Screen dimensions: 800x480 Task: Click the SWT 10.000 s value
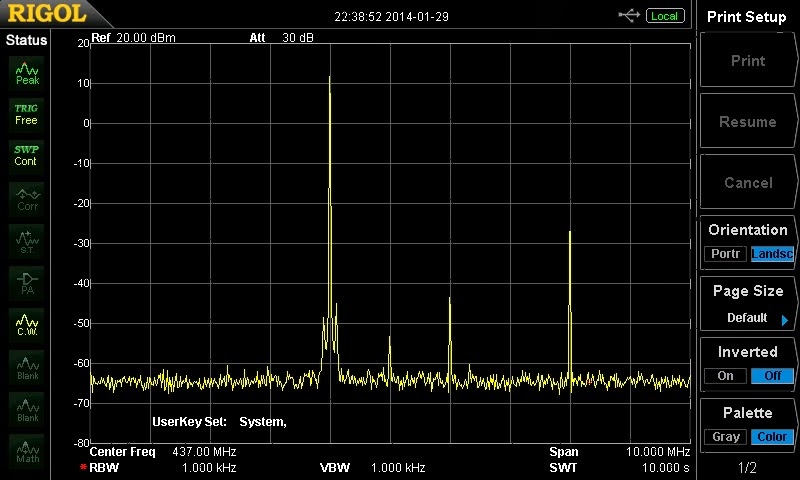point(665,467)
